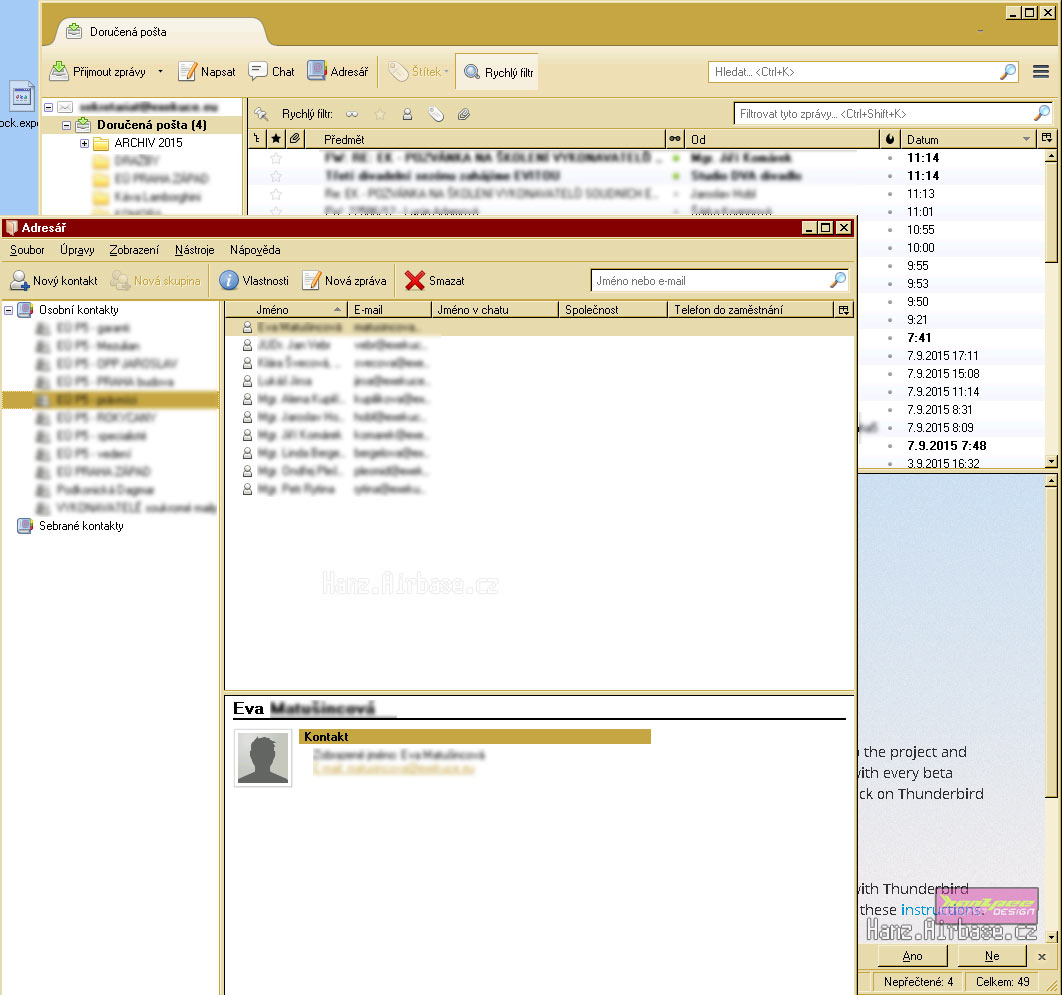
Task: Click the Hledat global search field
Action: tap(863, 72)
